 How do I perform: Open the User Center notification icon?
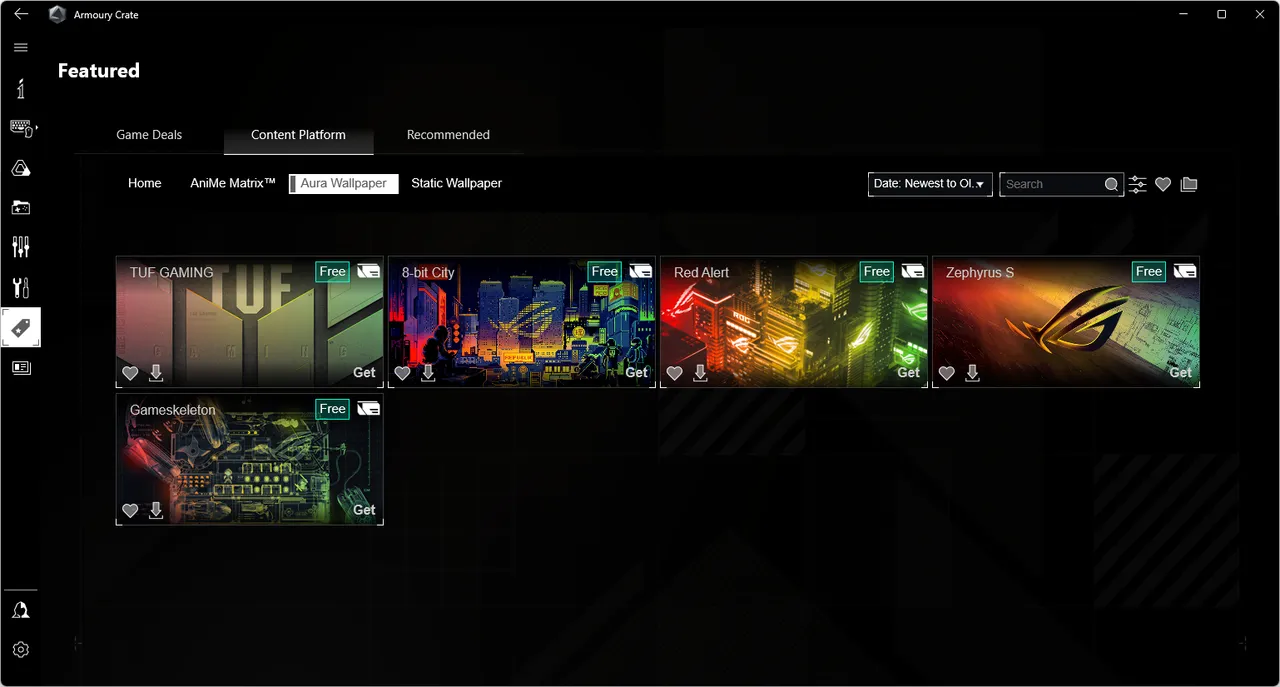[21, 610]
